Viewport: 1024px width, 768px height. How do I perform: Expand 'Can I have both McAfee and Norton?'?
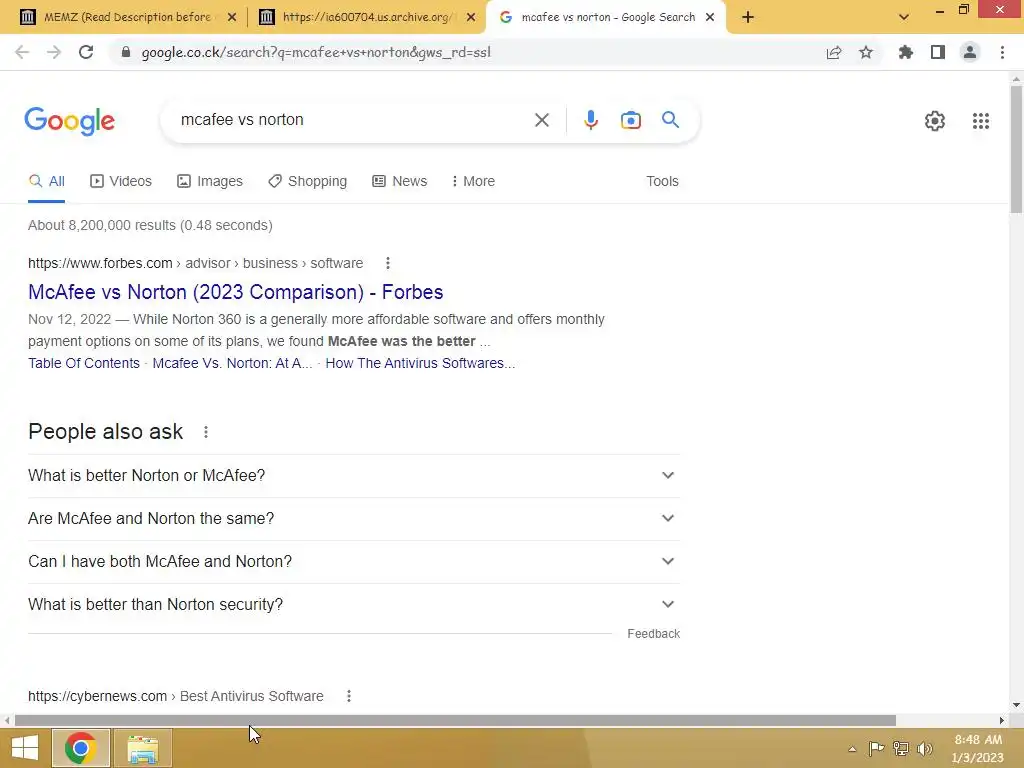pos(354,562)
